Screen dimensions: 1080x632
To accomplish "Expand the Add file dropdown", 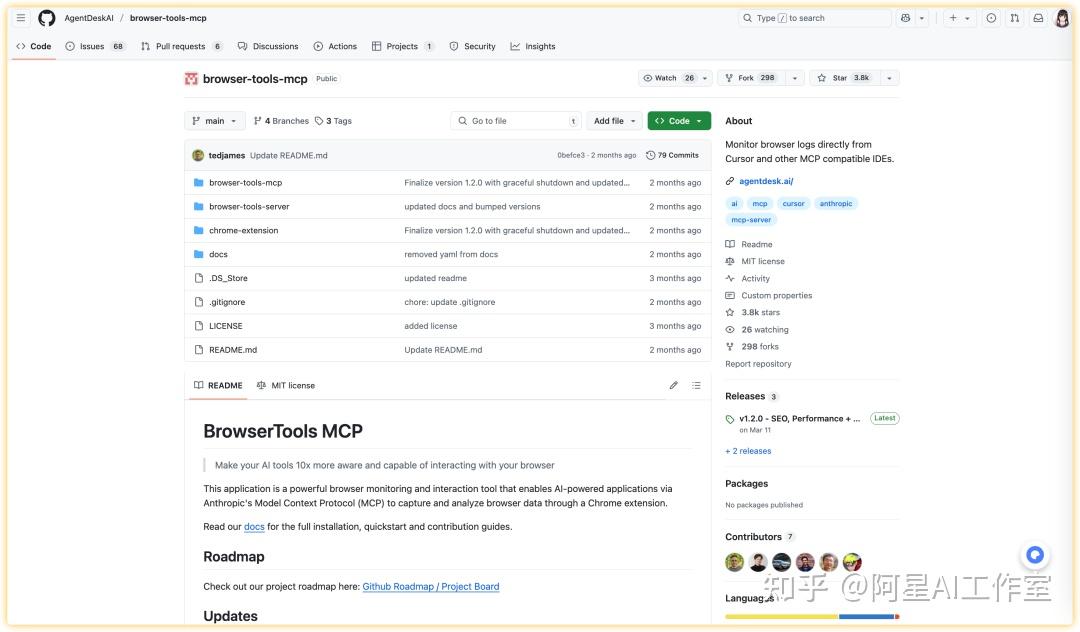I will (x=613, y=120).
